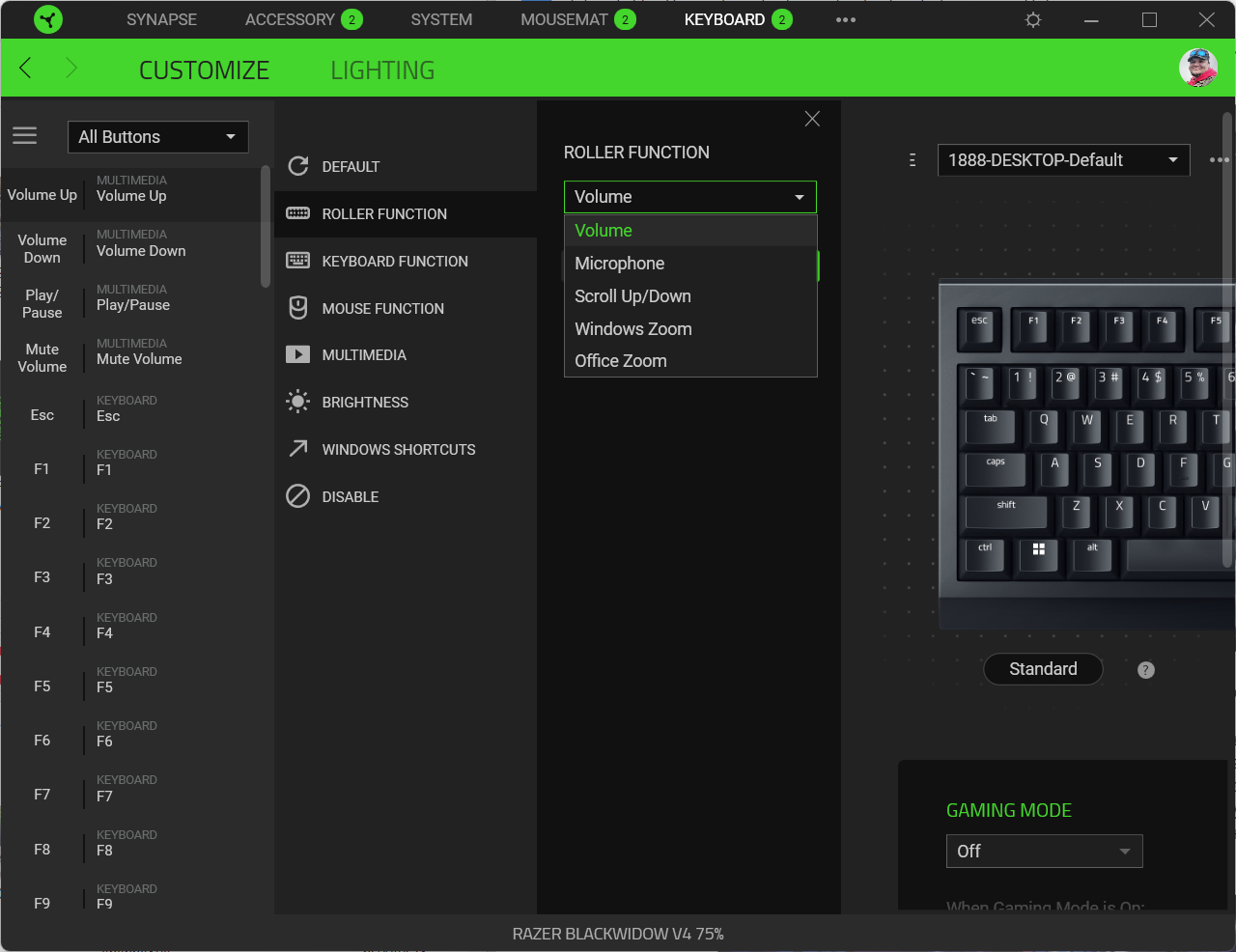Collapse the Volume roller function dropdown
The image size is (1236, 952).
[x=690, y=197]
